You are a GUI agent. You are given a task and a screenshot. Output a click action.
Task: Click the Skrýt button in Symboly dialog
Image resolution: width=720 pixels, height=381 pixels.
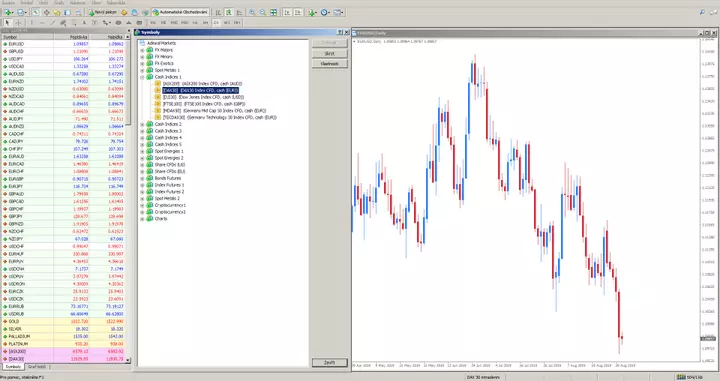coord(330,54)
